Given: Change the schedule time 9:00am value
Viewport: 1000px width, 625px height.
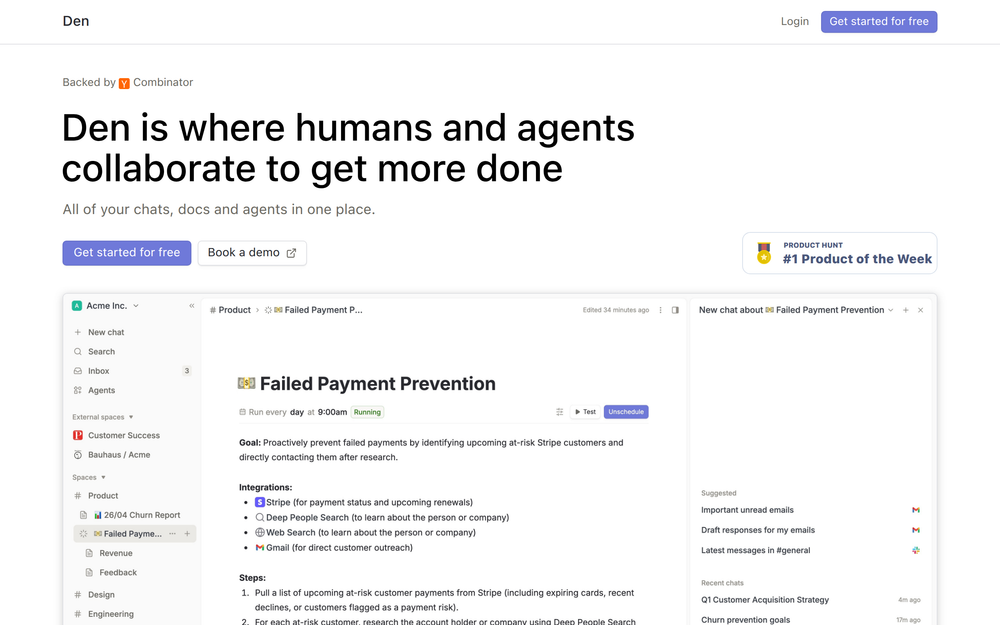Looking at the screenshot, I should pos(332,412).
